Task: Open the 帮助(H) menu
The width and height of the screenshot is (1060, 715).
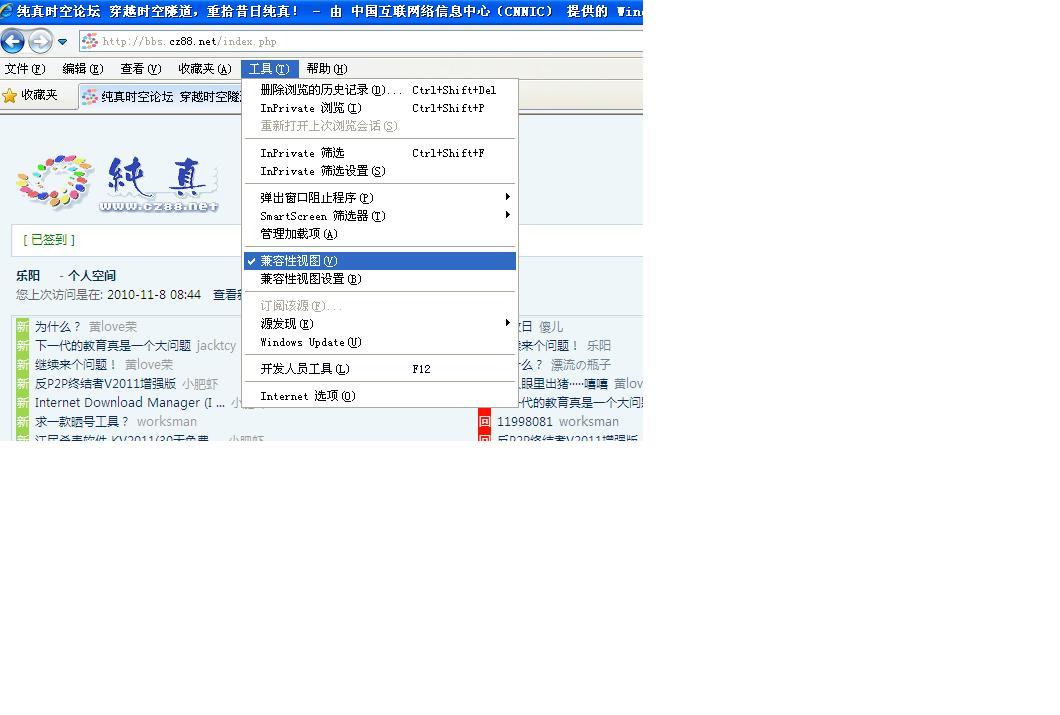Action: (327, 68)
